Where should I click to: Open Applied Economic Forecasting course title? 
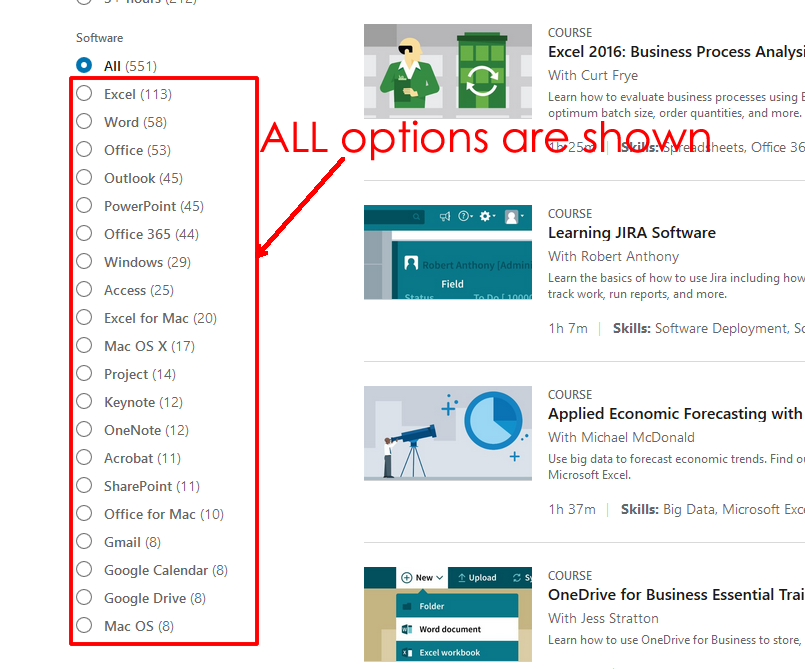click(676, 413)
